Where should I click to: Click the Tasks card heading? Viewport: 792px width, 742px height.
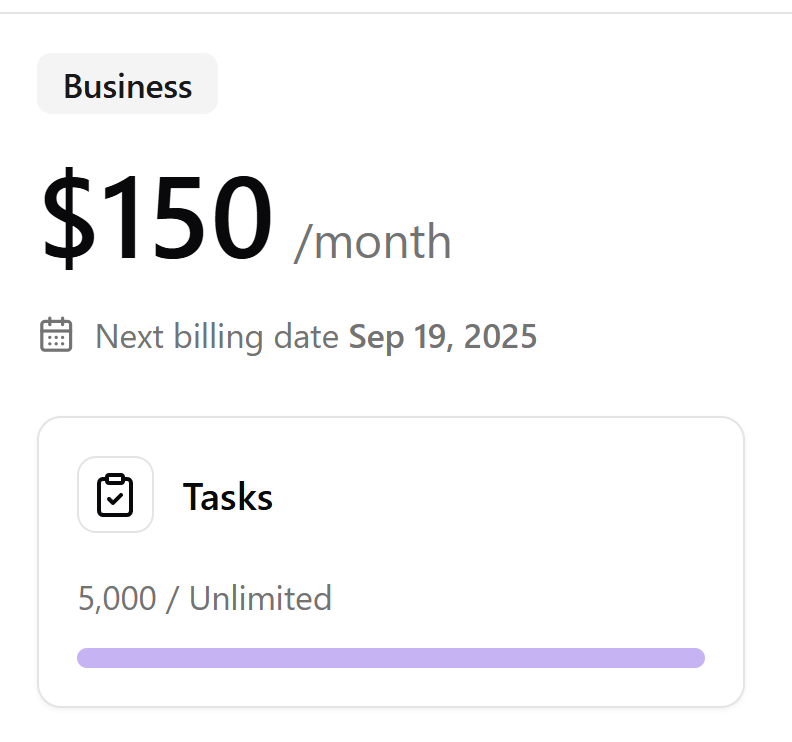pos(228,496)
